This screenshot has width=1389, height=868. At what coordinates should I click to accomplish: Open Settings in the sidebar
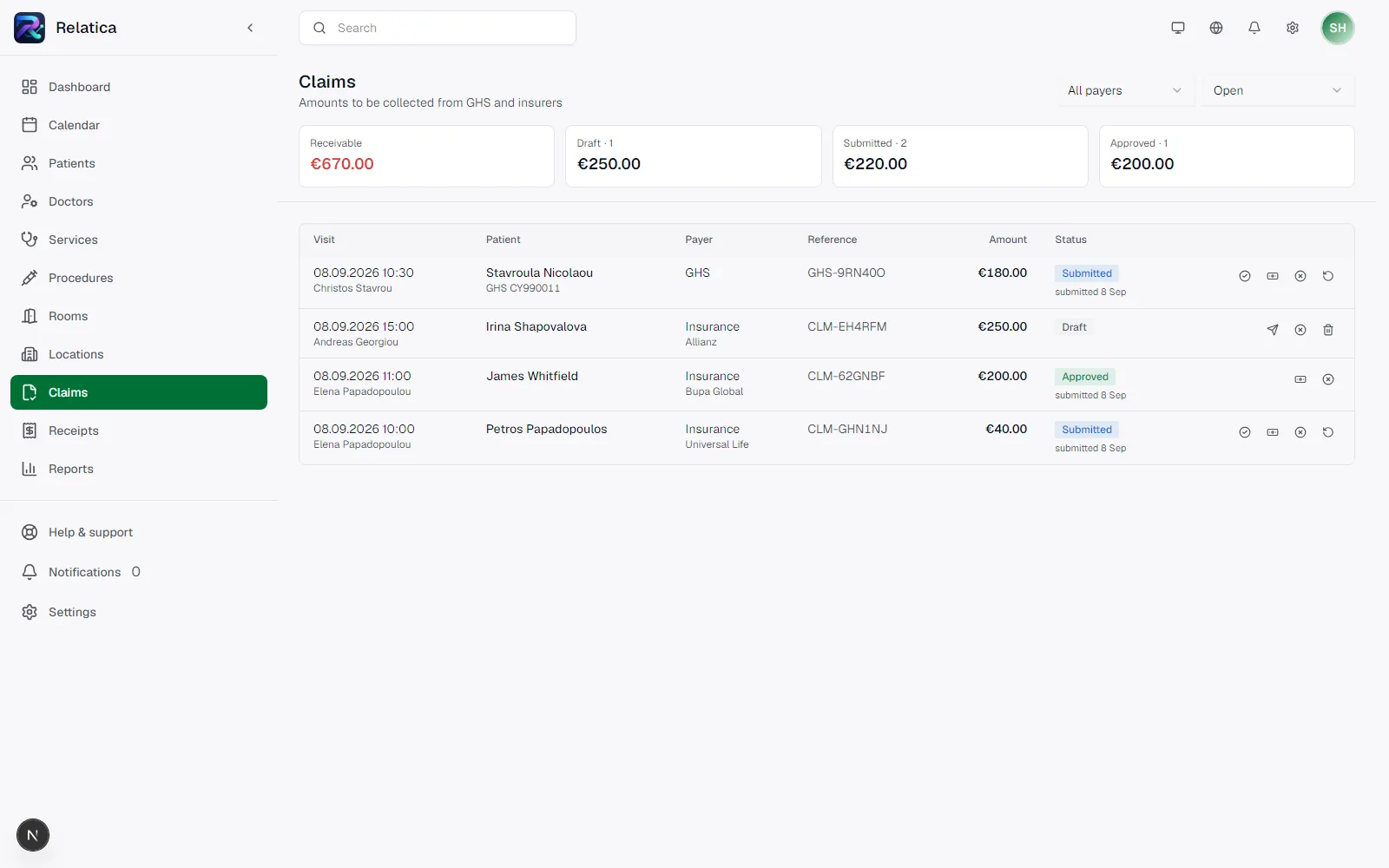(x=139, y=612)
